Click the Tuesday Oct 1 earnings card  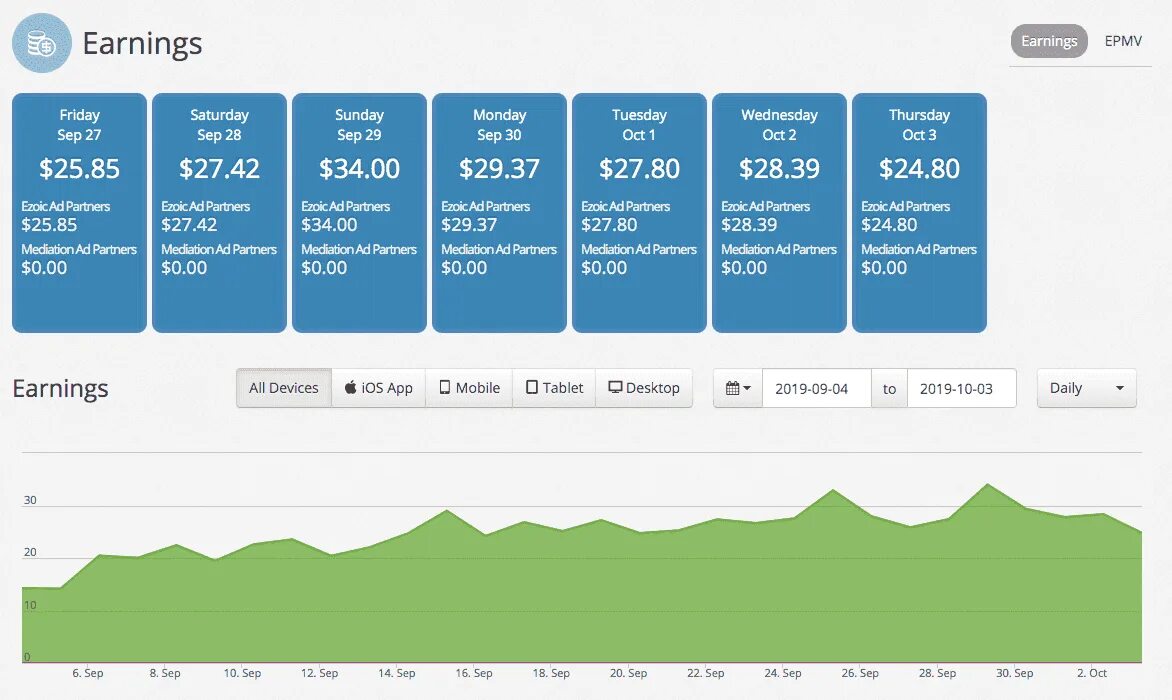coord(639,212)
